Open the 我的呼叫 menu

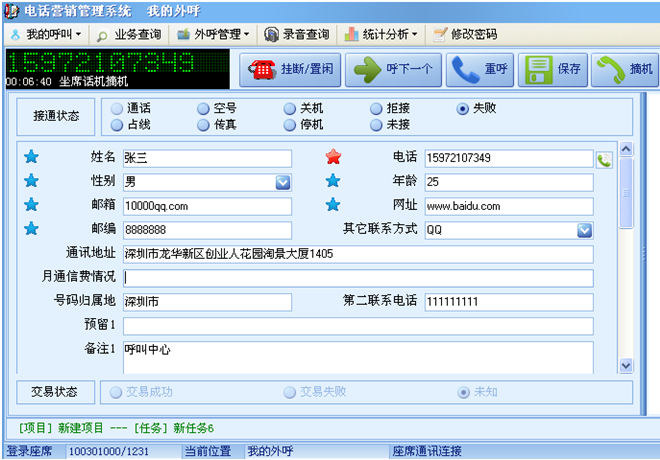(46, 34)
